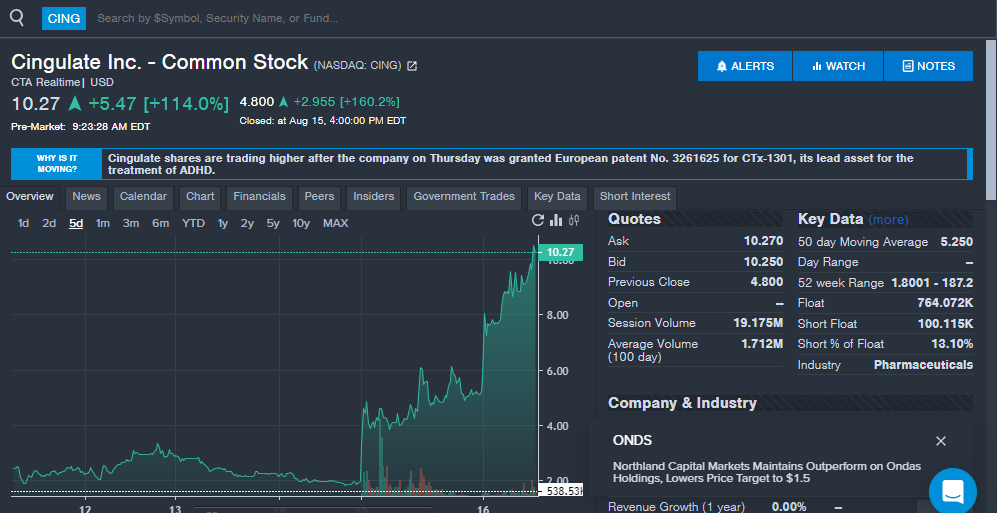The image size is (997, 513).
Task: Click the Average Volume 1.712M value
Action: [762, 344]
